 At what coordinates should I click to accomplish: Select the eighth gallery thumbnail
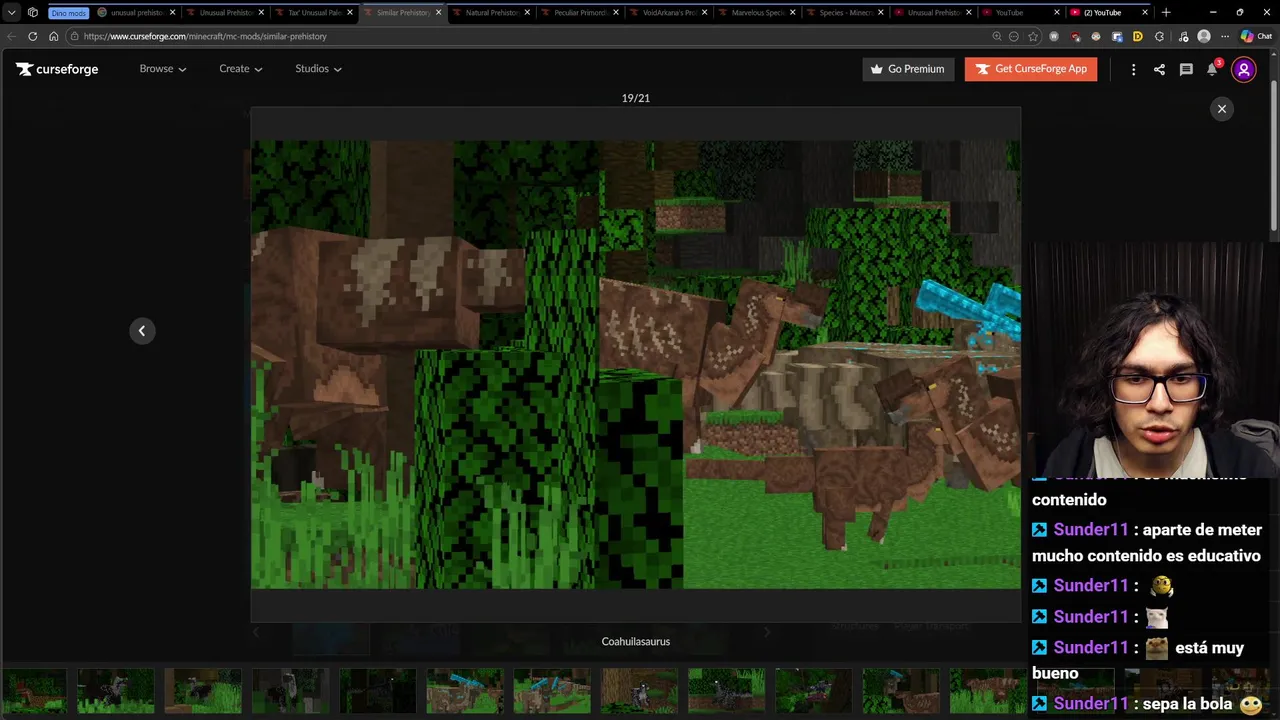point(639,692)
